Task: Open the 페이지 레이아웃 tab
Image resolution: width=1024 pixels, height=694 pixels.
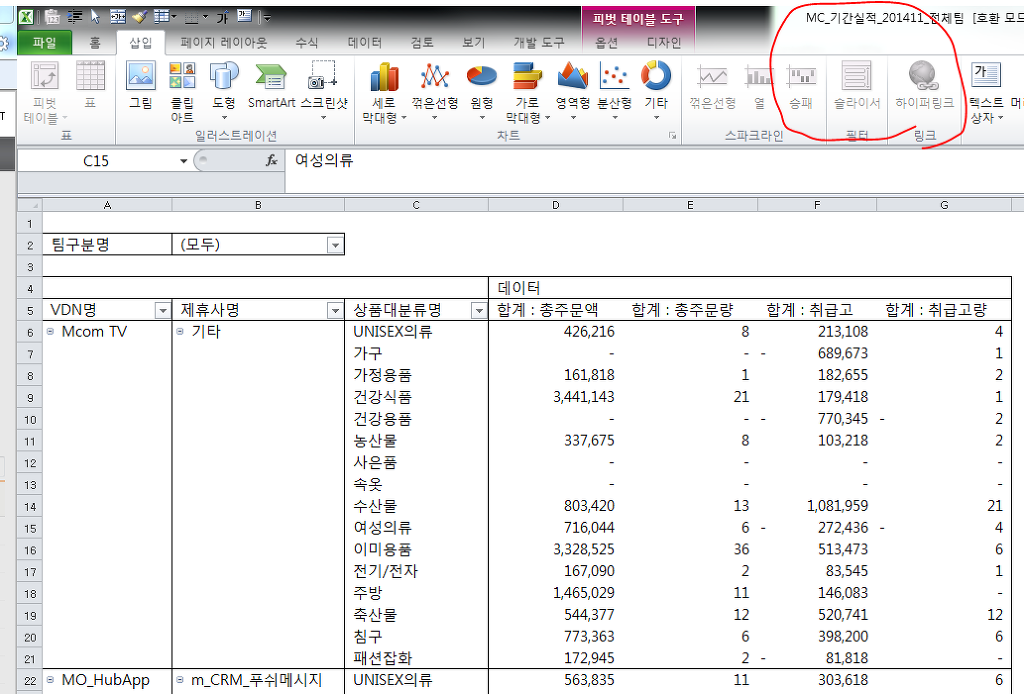Action: [x=223, y=43]
